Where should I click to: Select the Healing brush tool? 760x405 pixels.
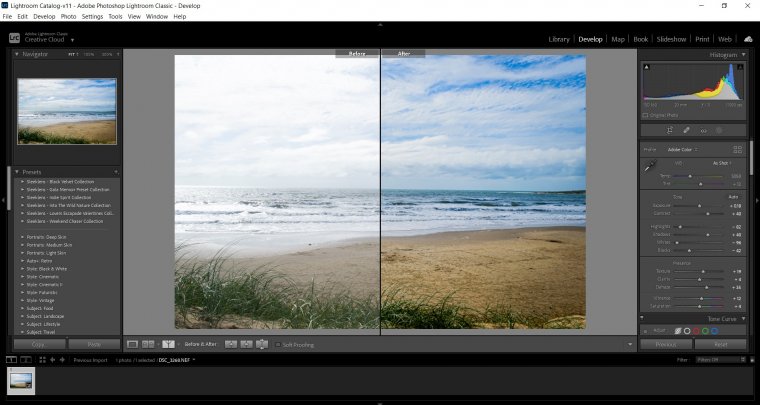686,130
